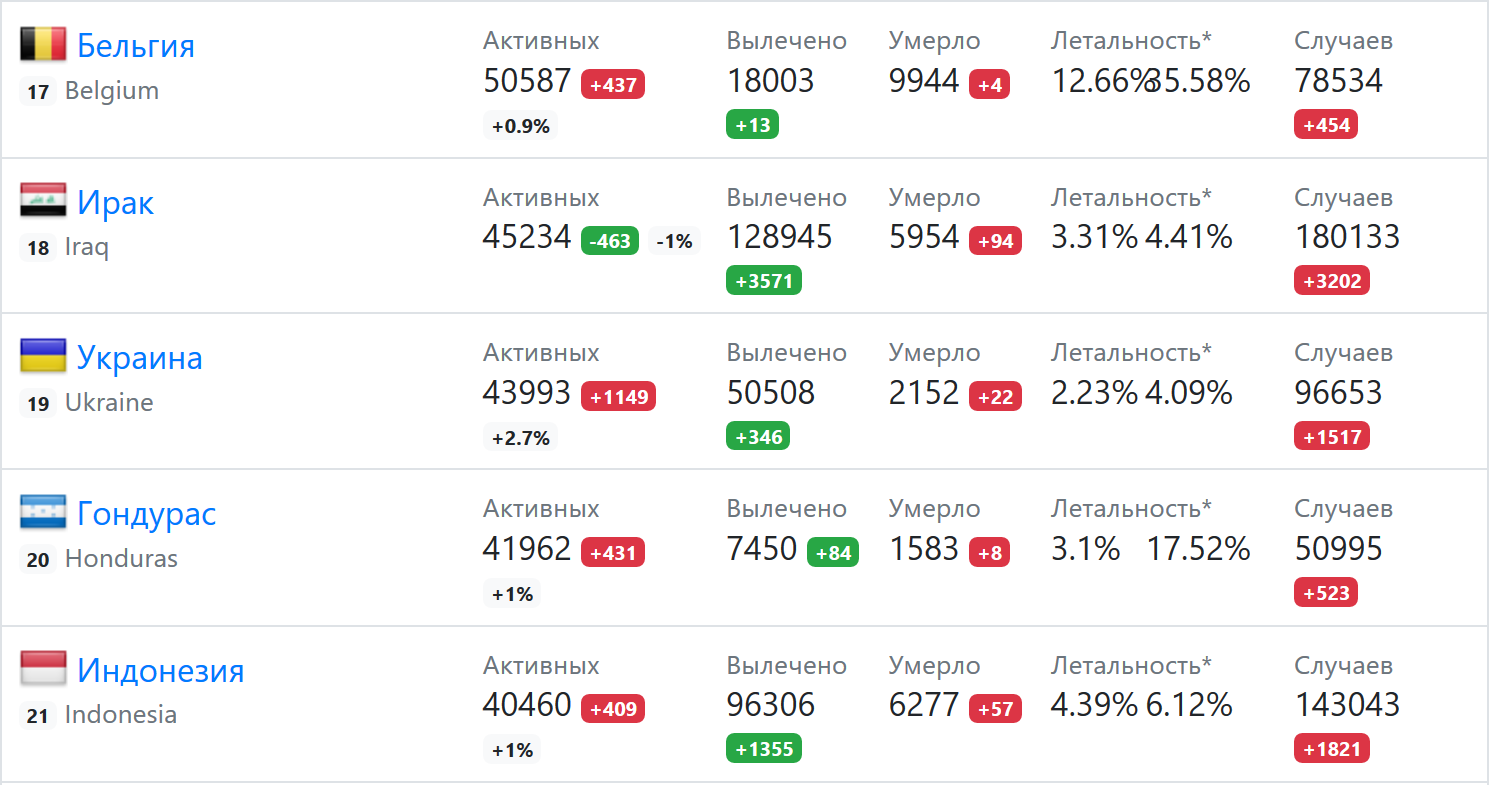Click Ukraine's +1149 active cases badge
Image resolution: width=1489 pixels, height=785 pixels.
[619, 397]
